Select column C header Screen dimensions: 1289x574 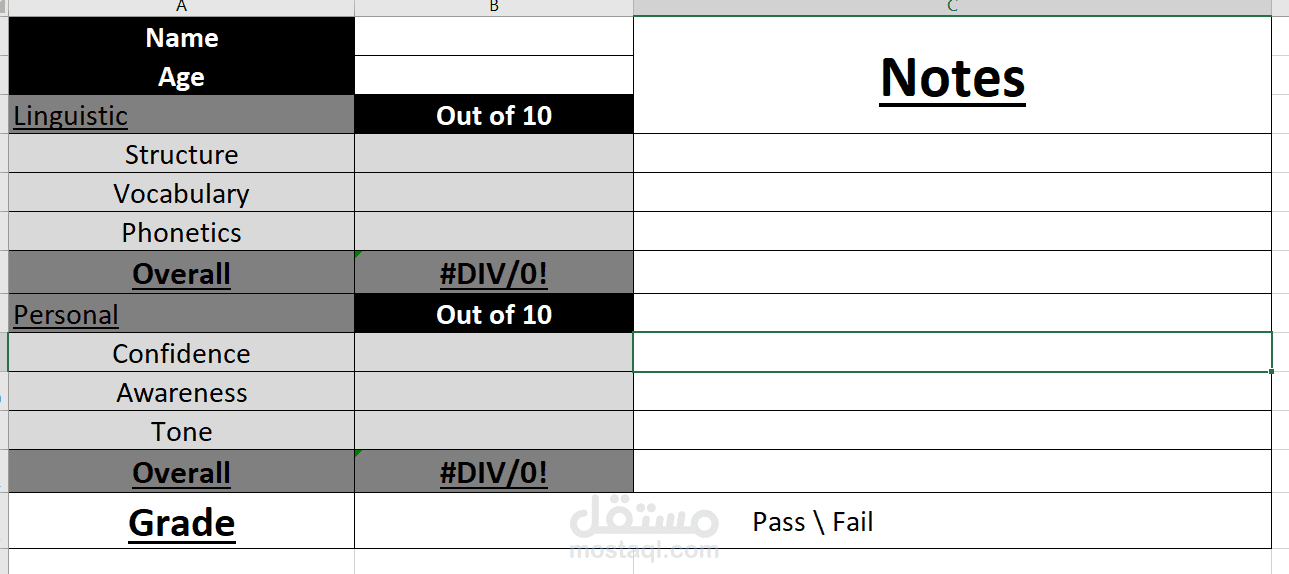pos(952,7)
